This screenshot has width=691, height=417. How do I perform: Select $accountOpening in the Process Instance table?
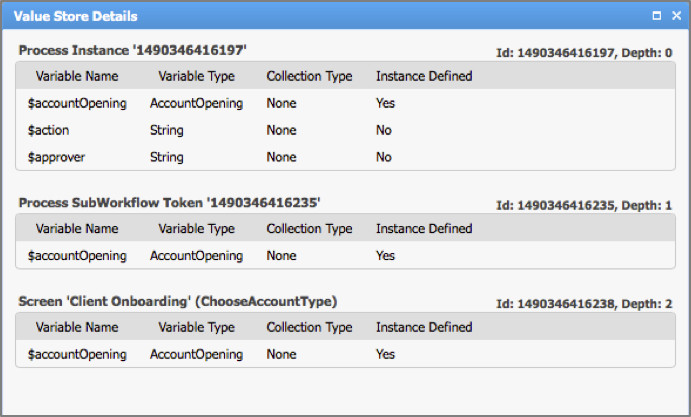(77, 103)
